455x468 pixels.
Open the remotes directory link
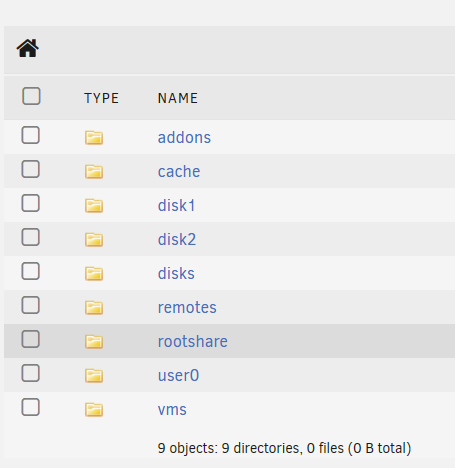(x=187, y=307)
